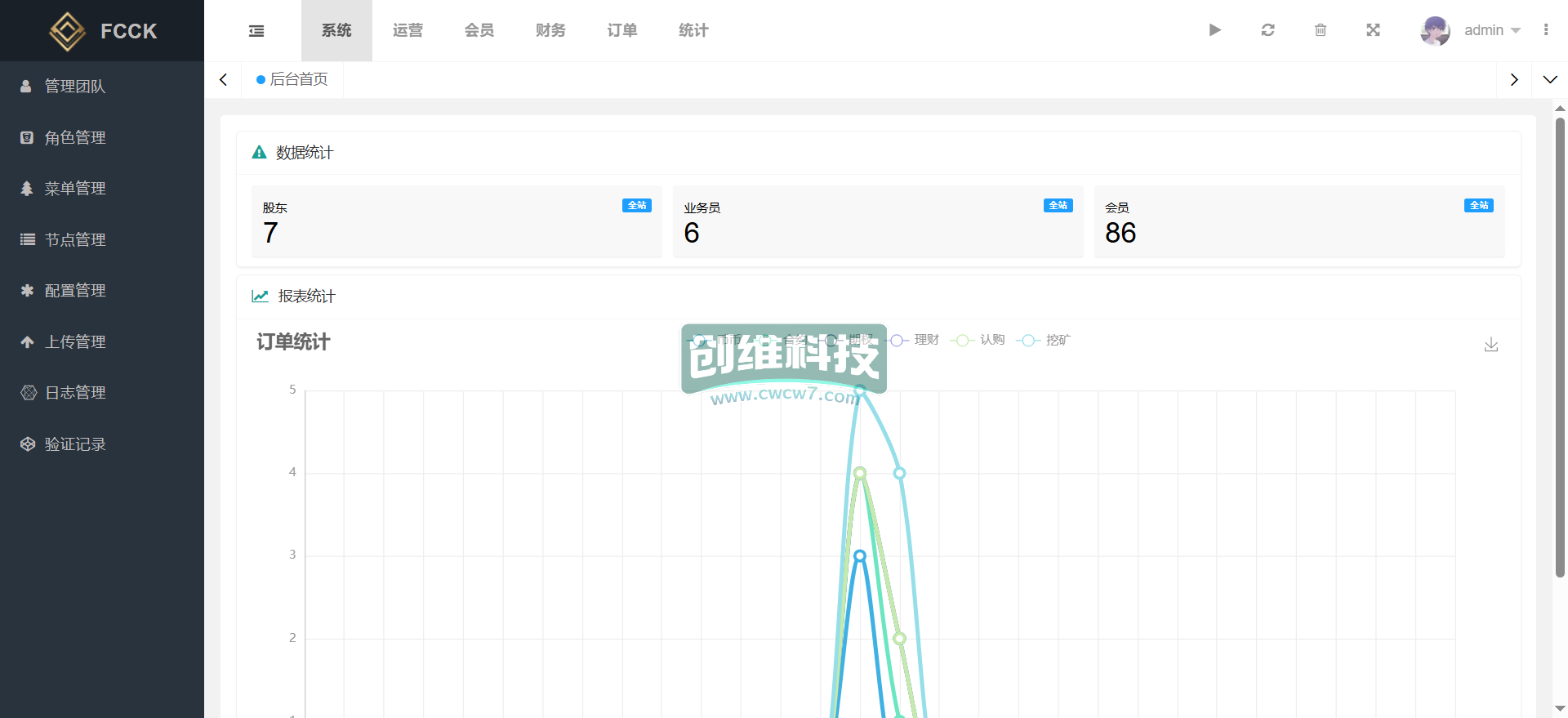Download the chart using the save icon
Image resolution: width=1568 pixels, height=718 pixels.
pos(1490,345)
